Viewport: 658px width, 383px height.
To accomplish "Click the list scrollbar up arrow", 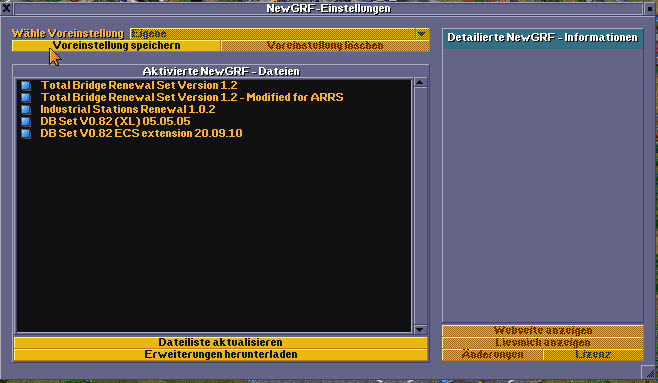I will tap(420, 82).
